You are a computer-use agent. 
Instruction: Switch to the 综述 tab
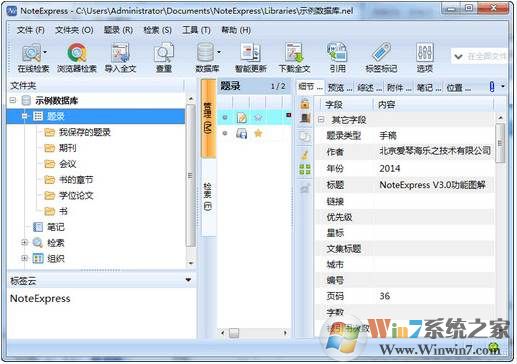369,87
